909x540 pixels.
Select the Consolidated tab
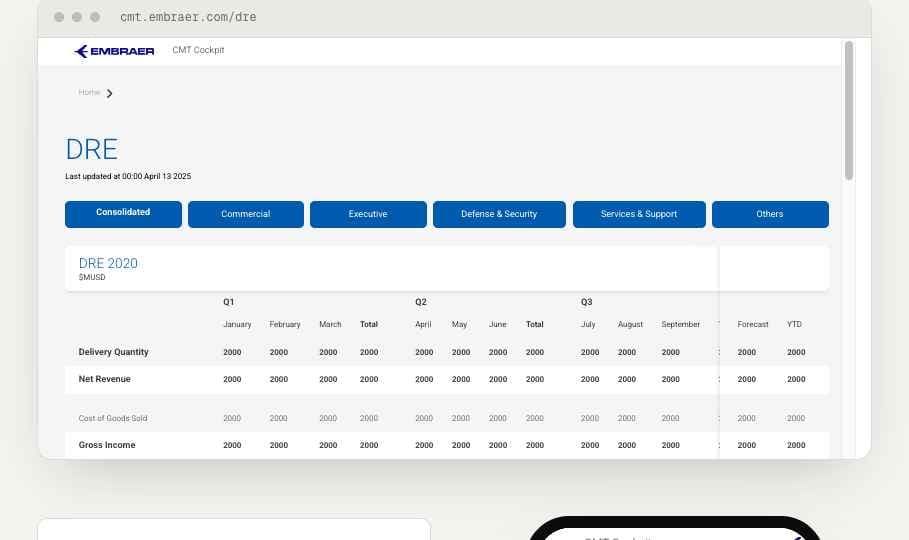click(123, 214)
